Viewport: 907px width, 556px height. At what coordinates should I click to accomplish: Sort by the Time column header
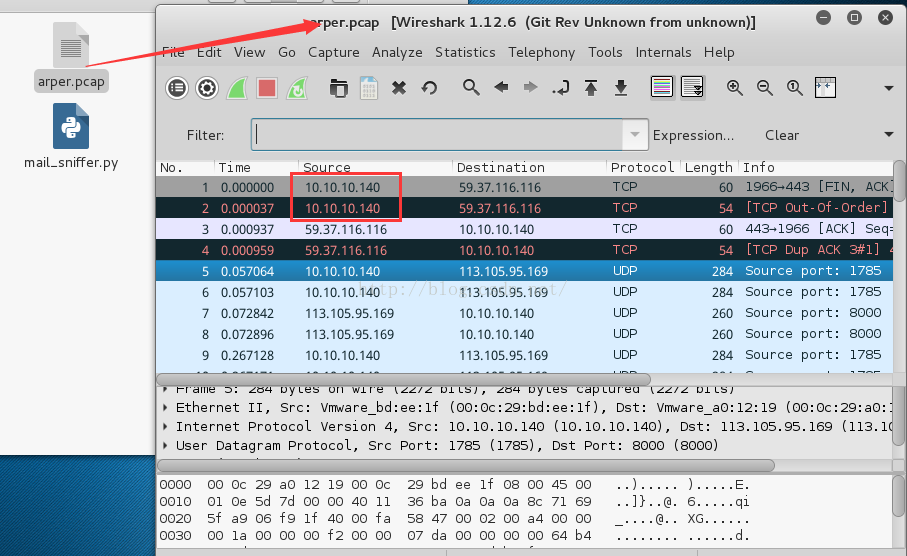pyautogui.click(x=256, y=168)
